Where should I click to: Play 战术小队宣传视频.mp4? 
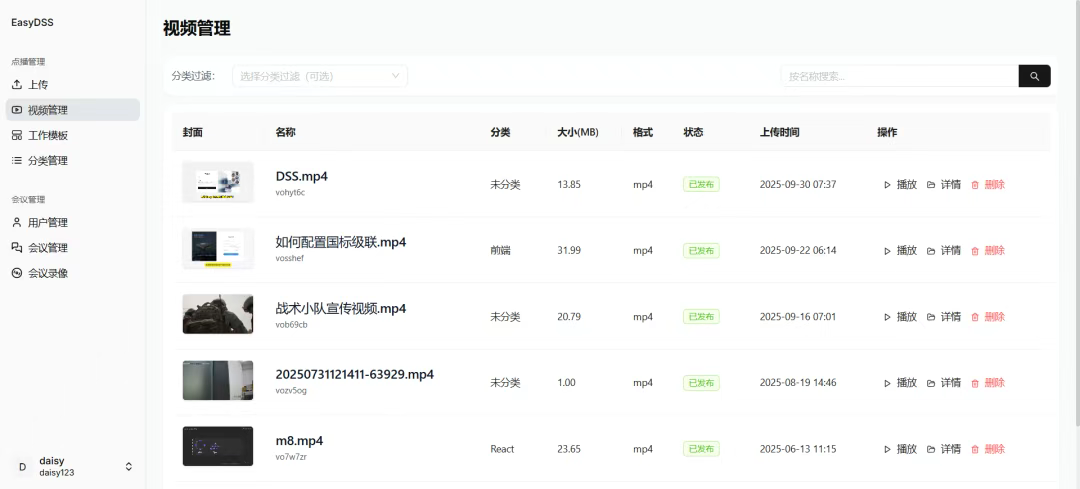click(900, 317)
